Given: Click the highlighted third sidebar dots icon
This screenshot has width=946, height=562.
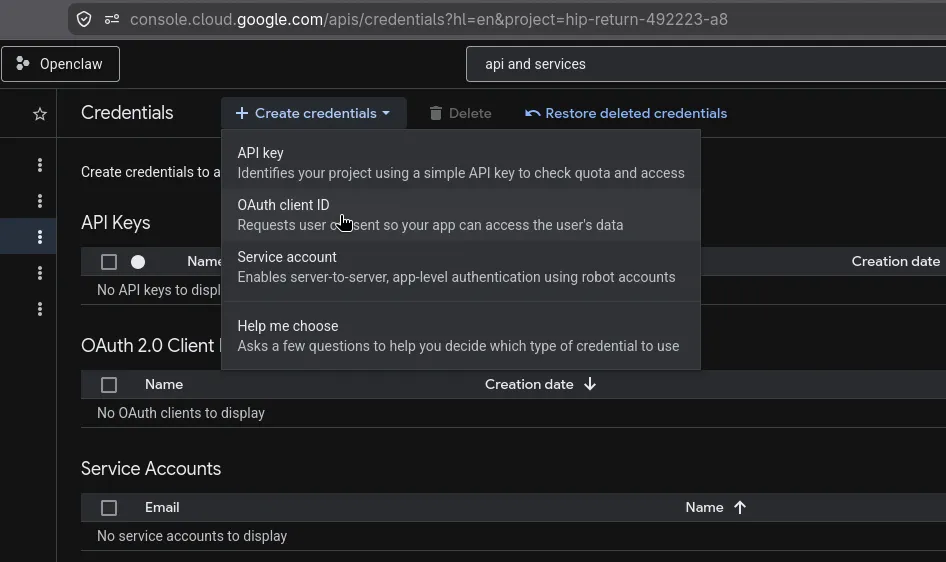Looking at the screenshot, I should (40, 237).
